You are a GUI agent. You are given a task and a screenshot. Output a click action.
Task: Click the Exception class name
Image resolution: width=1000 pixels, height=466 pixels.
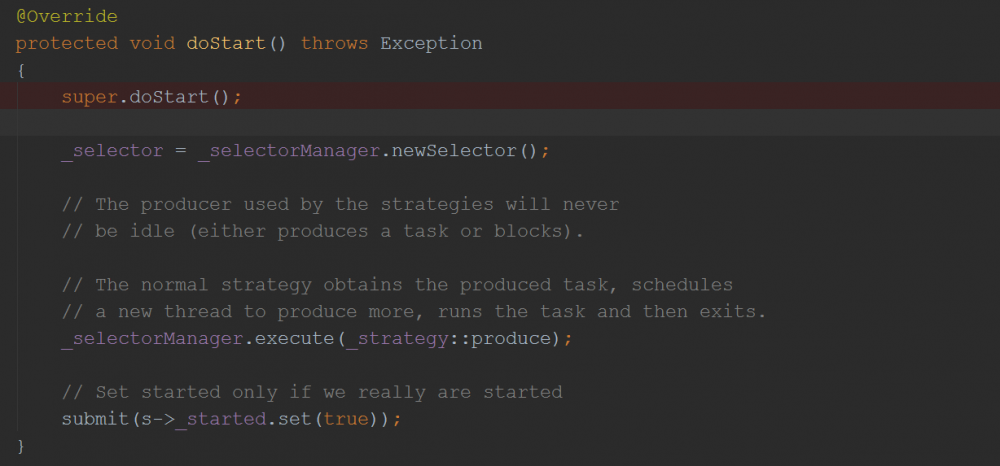[x=431, y=44]
